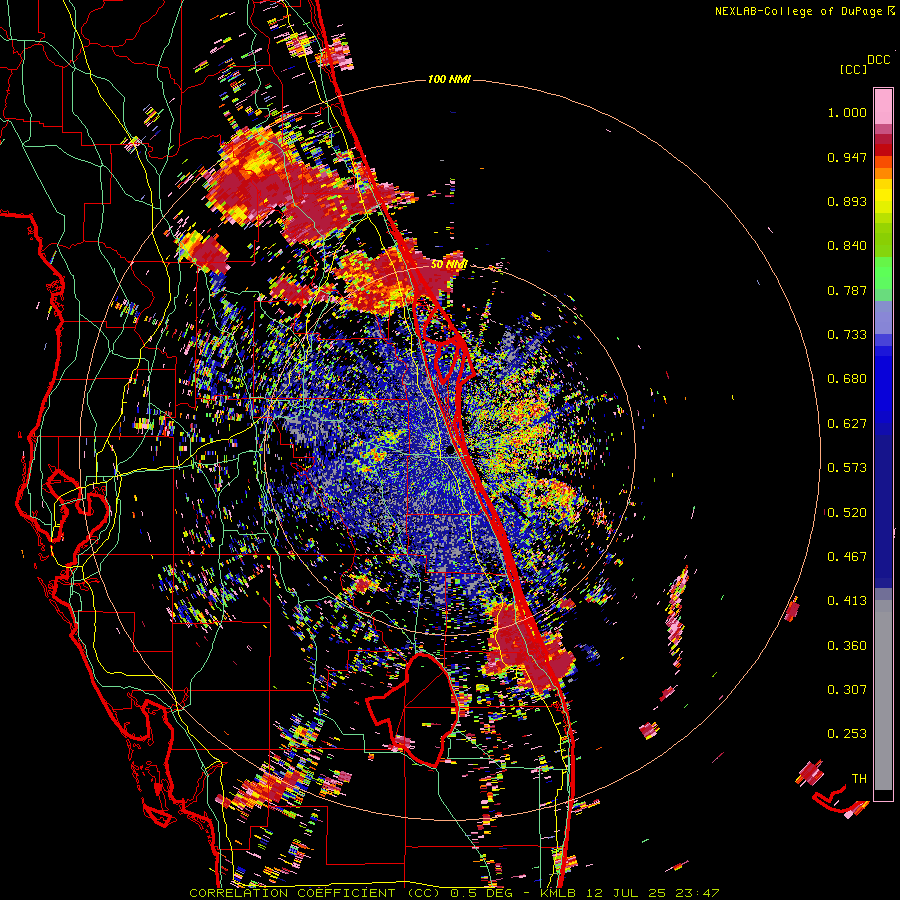Click the 0.520 legend value
Screen dimensions: 900x900
(x=847, y=513)
